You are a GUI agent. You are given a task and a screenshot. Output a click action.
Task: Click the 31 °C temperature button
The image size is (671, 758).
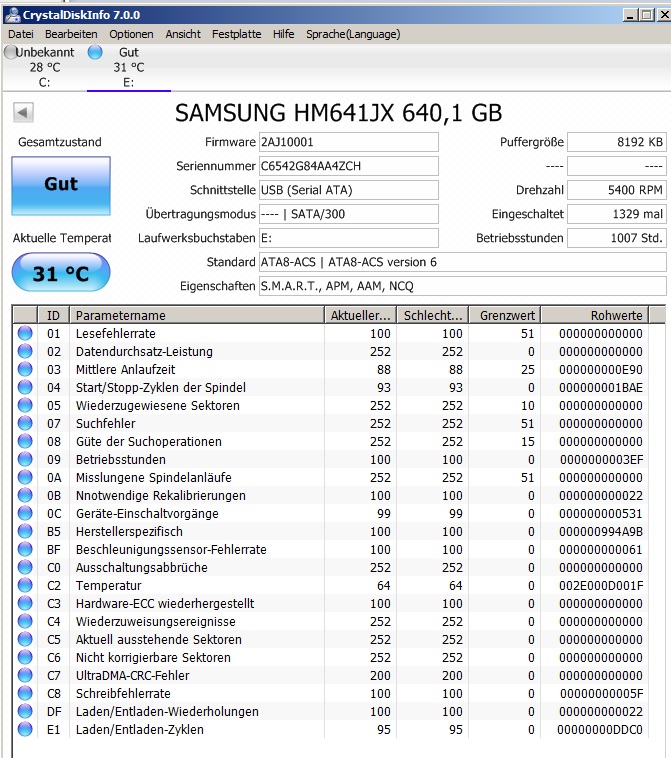point(61,272)
